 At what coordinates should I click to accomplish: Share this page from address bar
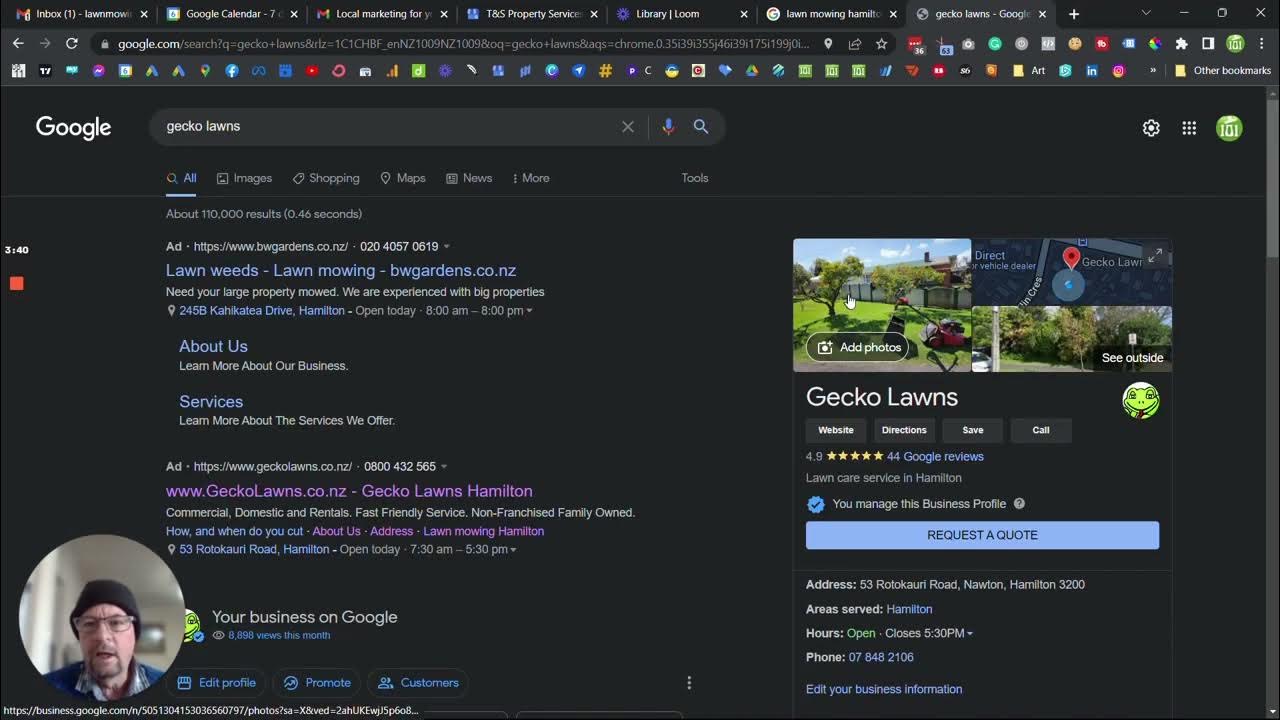855,44
